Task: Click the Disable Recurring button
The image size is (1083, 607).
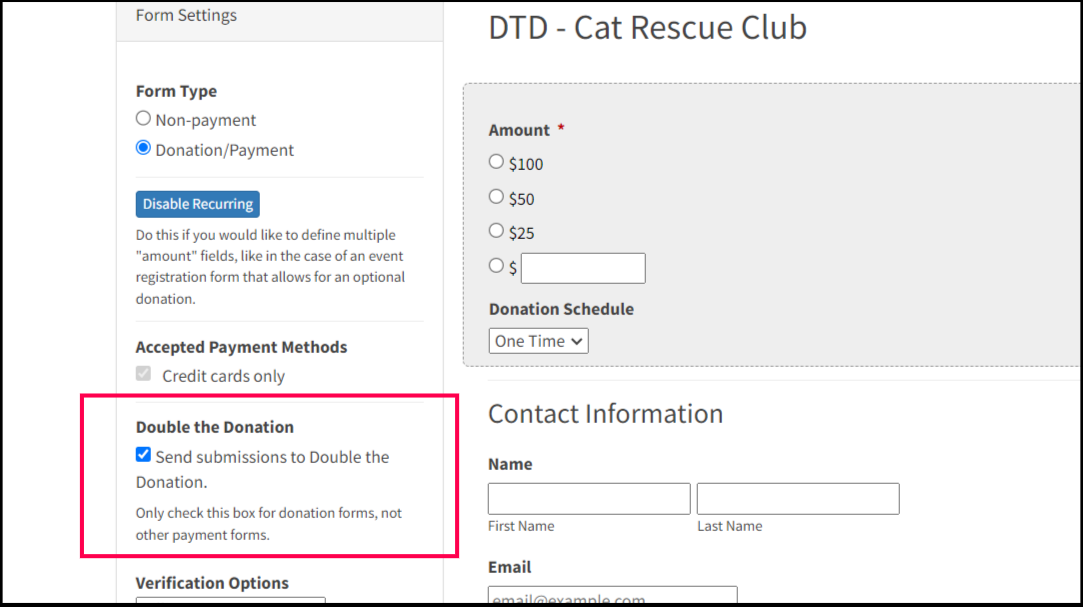Action: [197, 204]
